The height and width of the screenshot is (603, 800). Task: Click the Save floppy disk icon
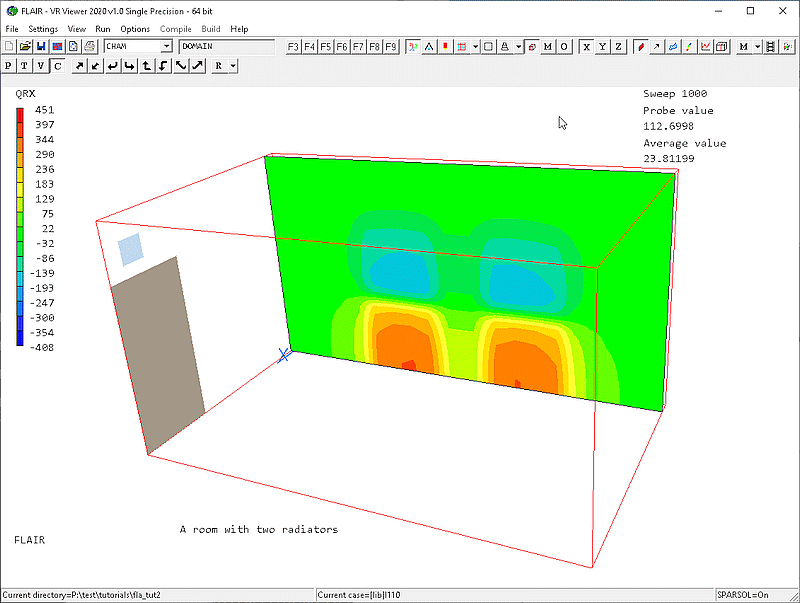pos(41,46)
